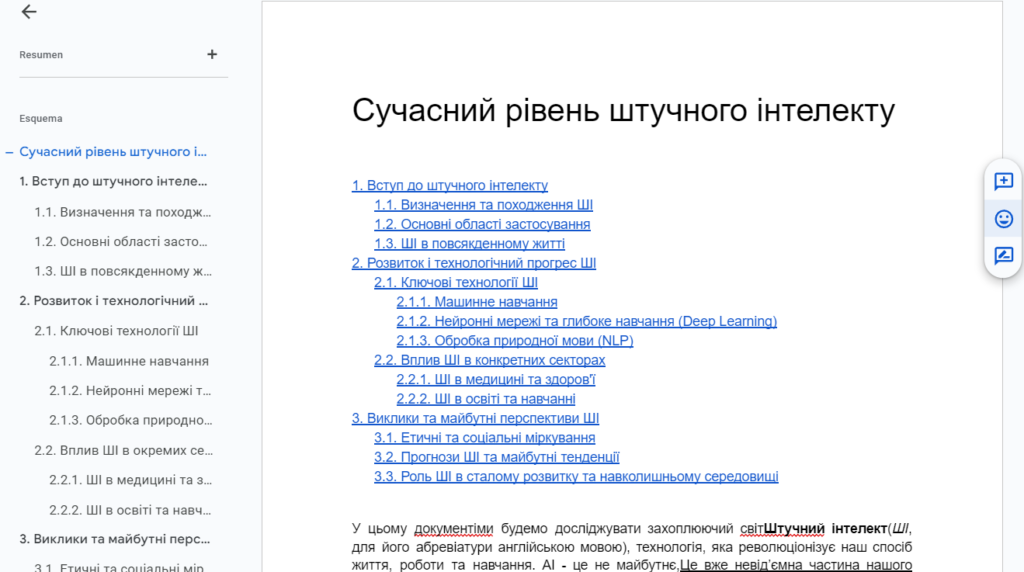Image resolution: width=1024 pixels, height=572 pixels.
Task: Select outline item 2.2.1. ШІ в медицині
Action: pyautogui.click(x=130, y=480)
